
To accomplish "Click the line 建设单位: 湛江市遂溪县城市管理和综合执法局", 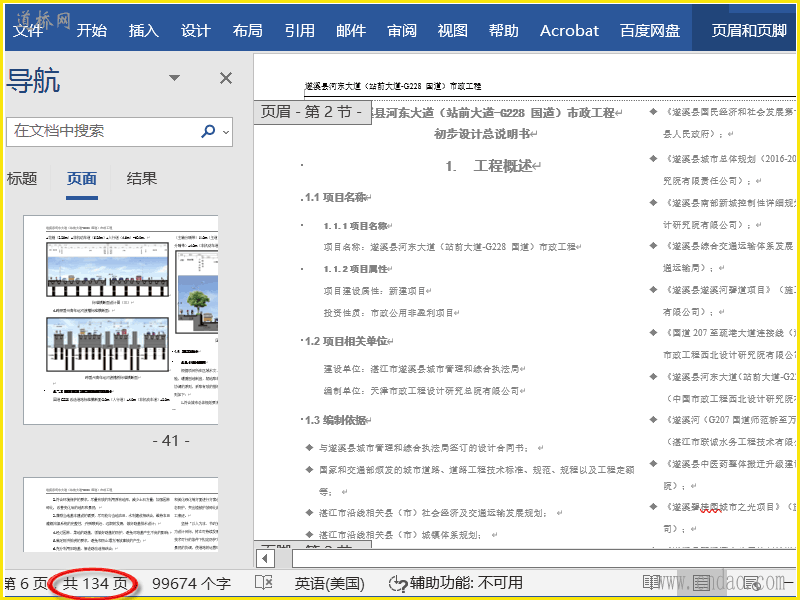I will tap(424, 369).
